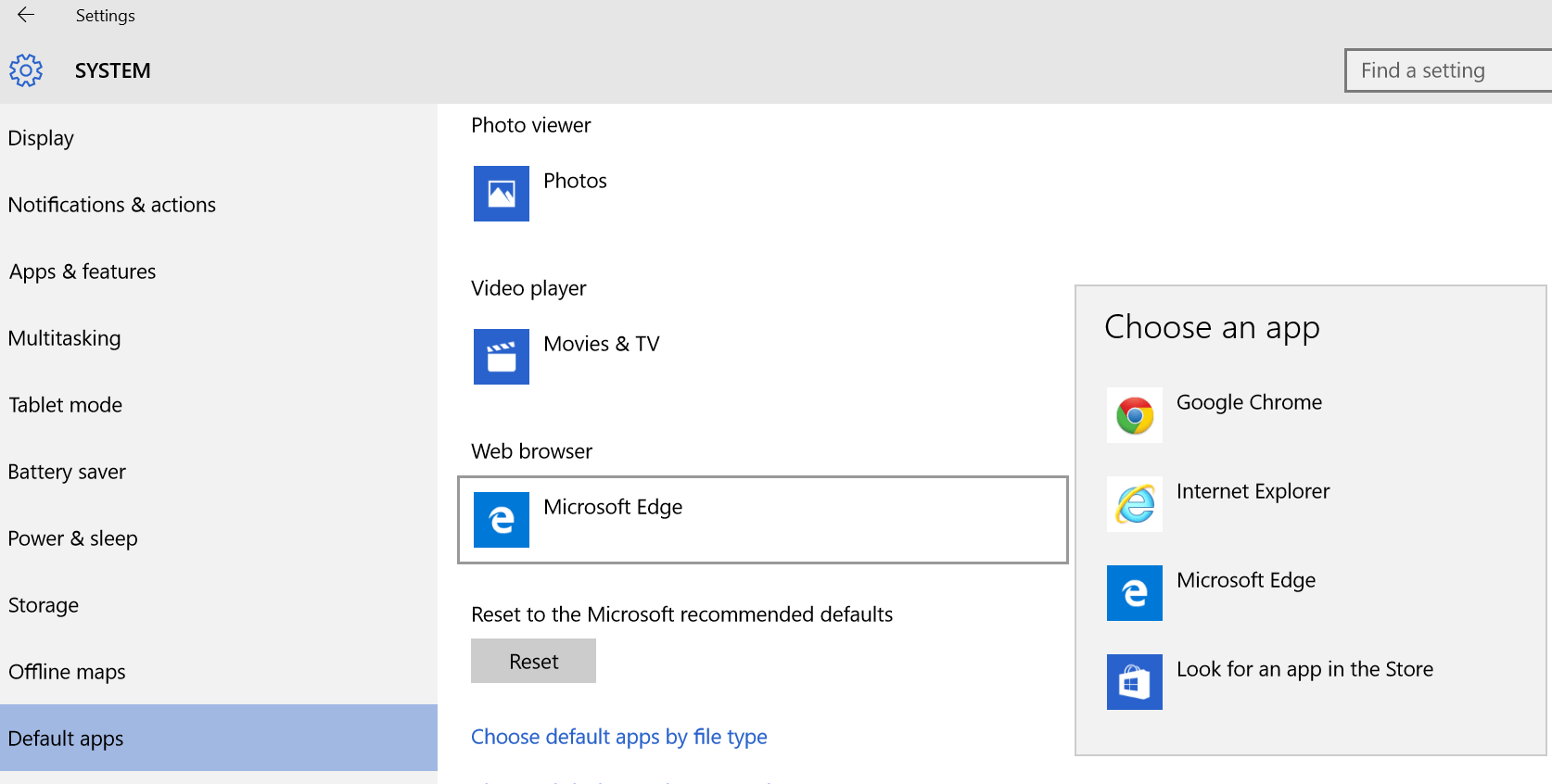Open Tablet mode settings
Image resolution: width=1552 pixels, height=784 pixels.
point(219,405)
